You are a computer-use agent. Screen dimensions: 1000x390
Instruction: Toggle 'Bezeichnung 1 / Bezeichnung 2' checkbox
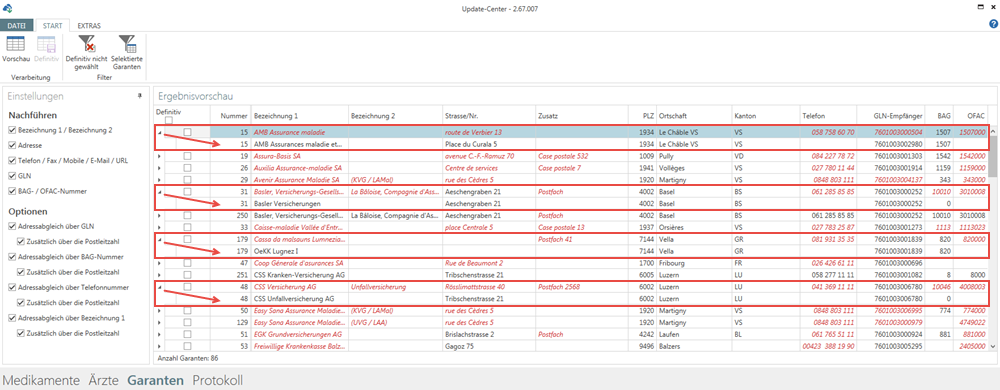tap(13, 130)
